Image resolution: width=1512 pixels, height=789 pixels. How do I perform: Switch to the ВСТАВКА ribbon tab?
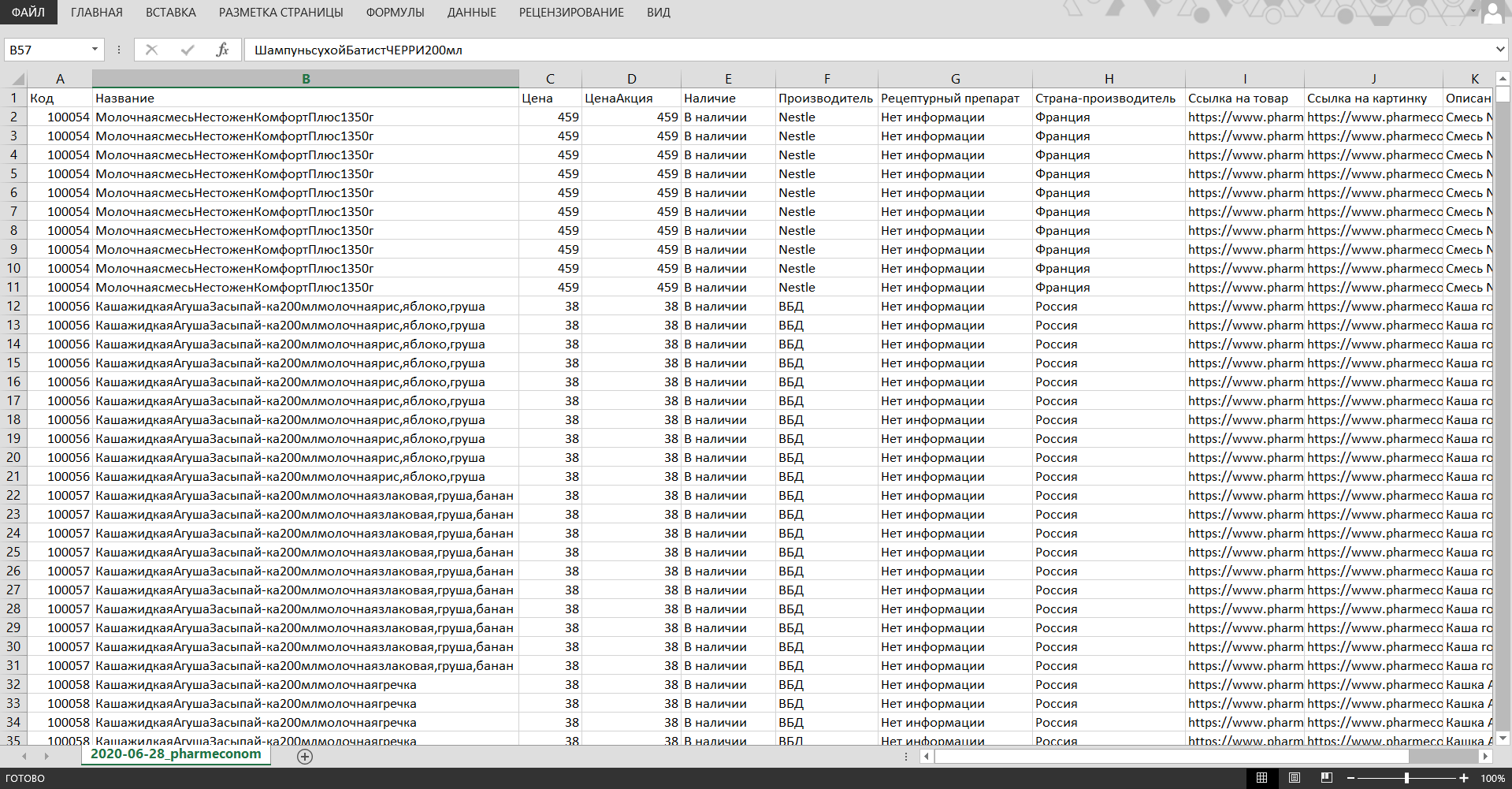pos(171,13)
